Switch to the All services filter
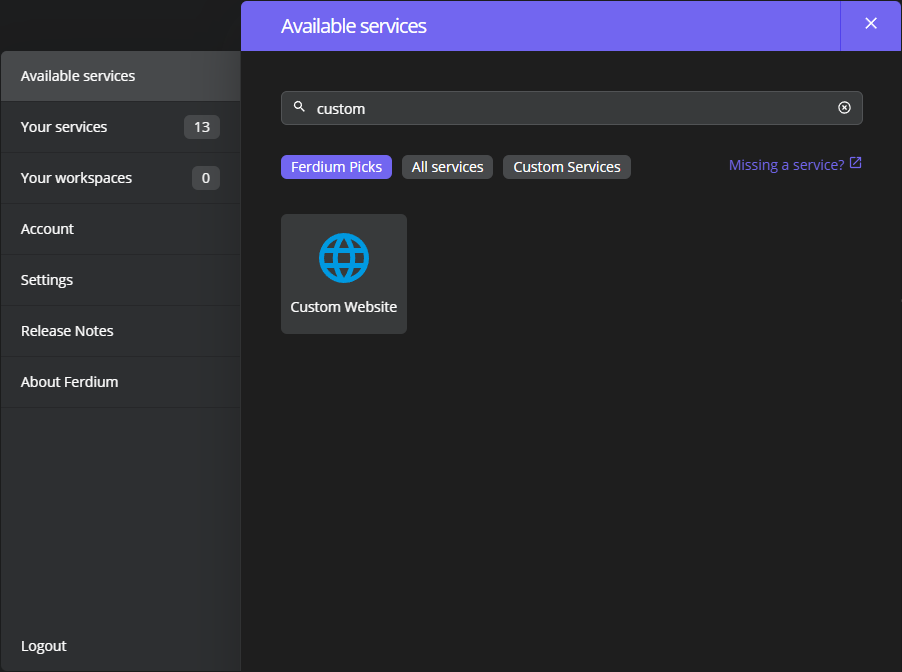This screenshot has width=902, height=672. pyautogui.click(x=447, y=167)
